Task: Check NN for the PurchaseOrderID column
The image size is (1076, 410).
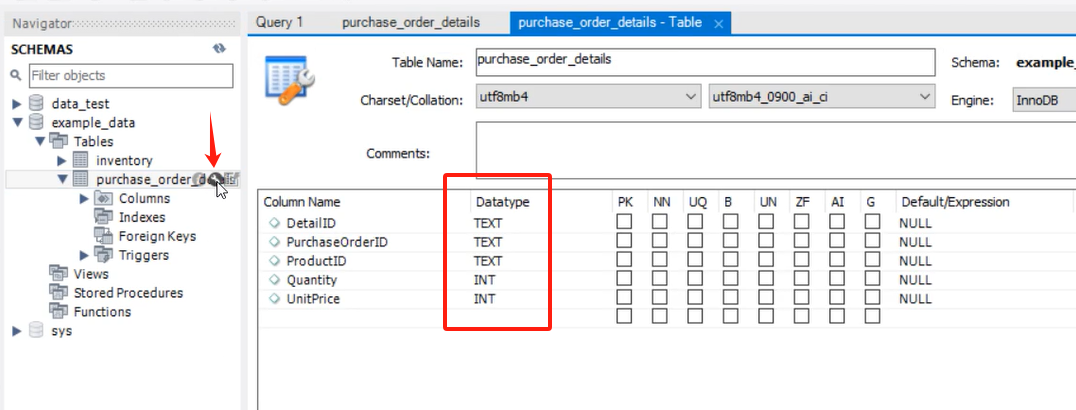Action: click(661, 242)
